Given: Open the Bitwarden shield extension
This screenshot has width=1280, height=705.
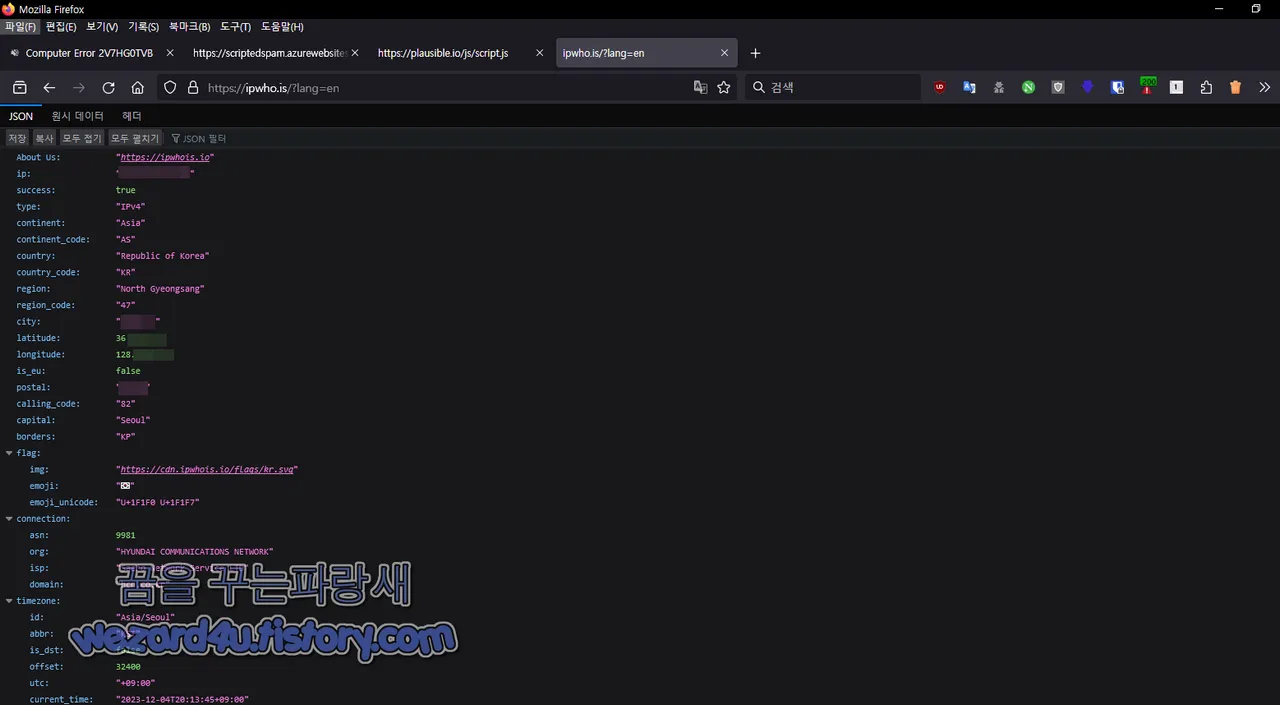Looking at the screenshot, I should coord(1117,88).
